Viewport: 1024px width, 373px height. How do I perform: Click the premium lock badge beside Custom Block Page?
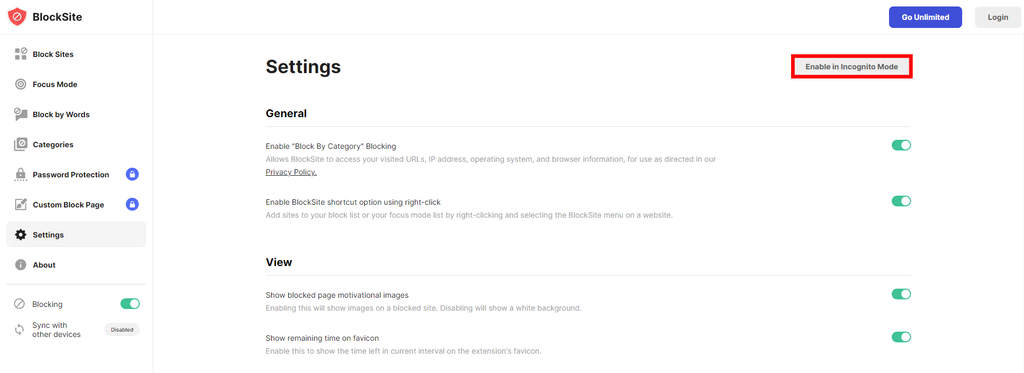[133, 204]
